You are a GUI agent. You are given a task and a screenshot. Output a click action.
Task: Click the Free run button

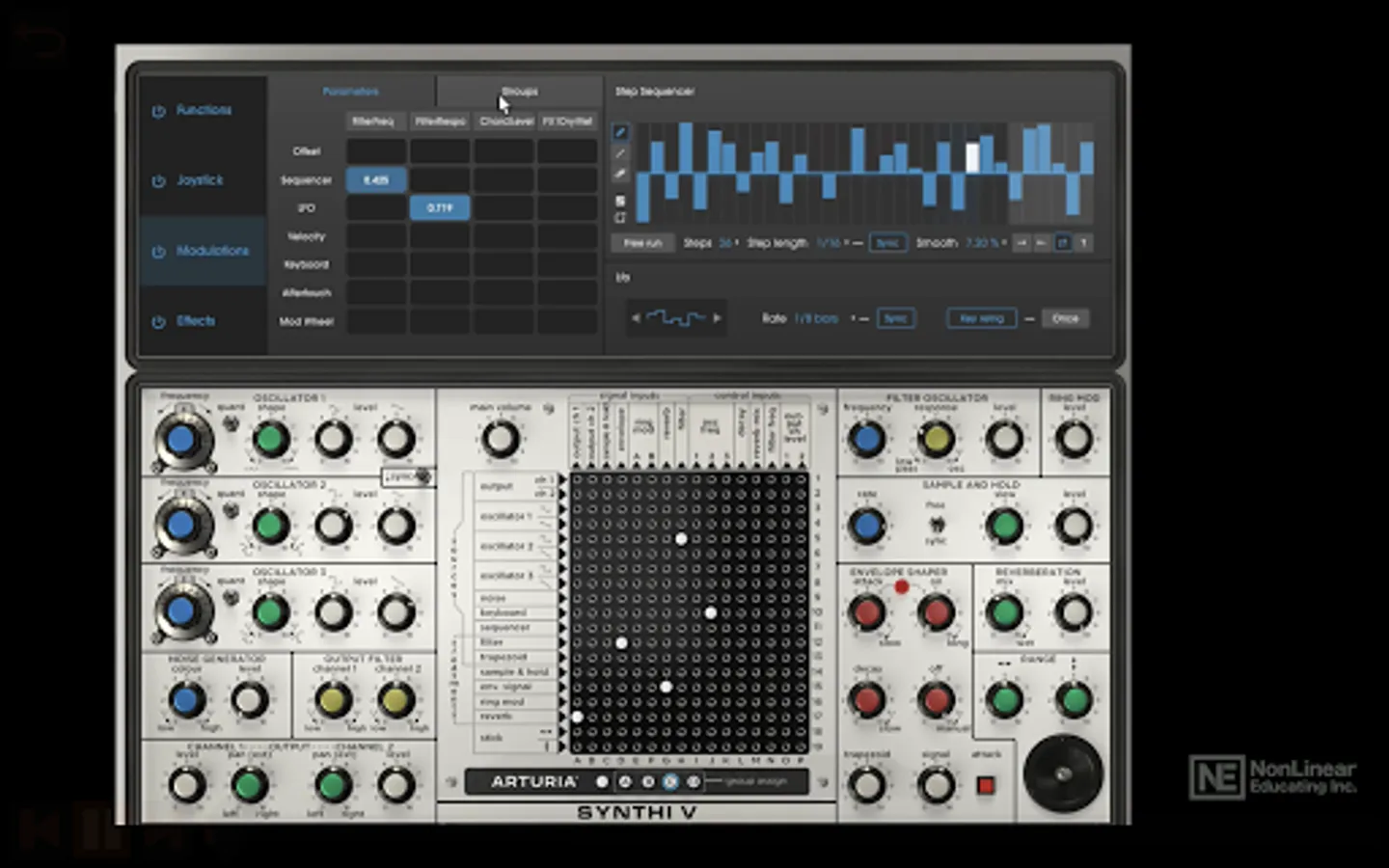point(642,243)
